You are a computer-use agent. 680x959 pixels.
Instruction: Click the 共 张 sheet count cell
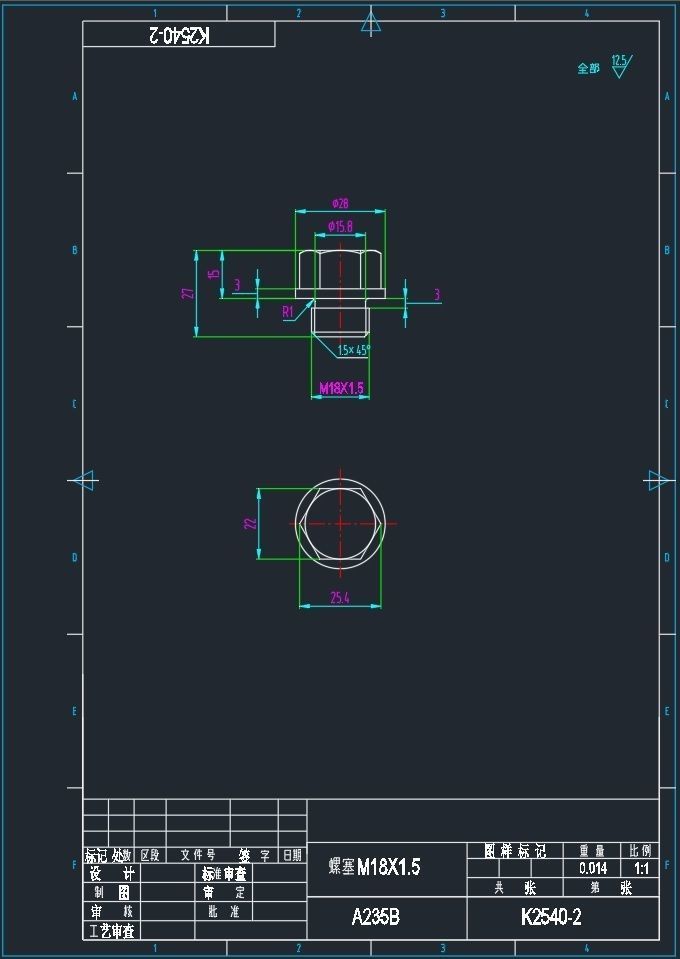(x=515, y=888)
